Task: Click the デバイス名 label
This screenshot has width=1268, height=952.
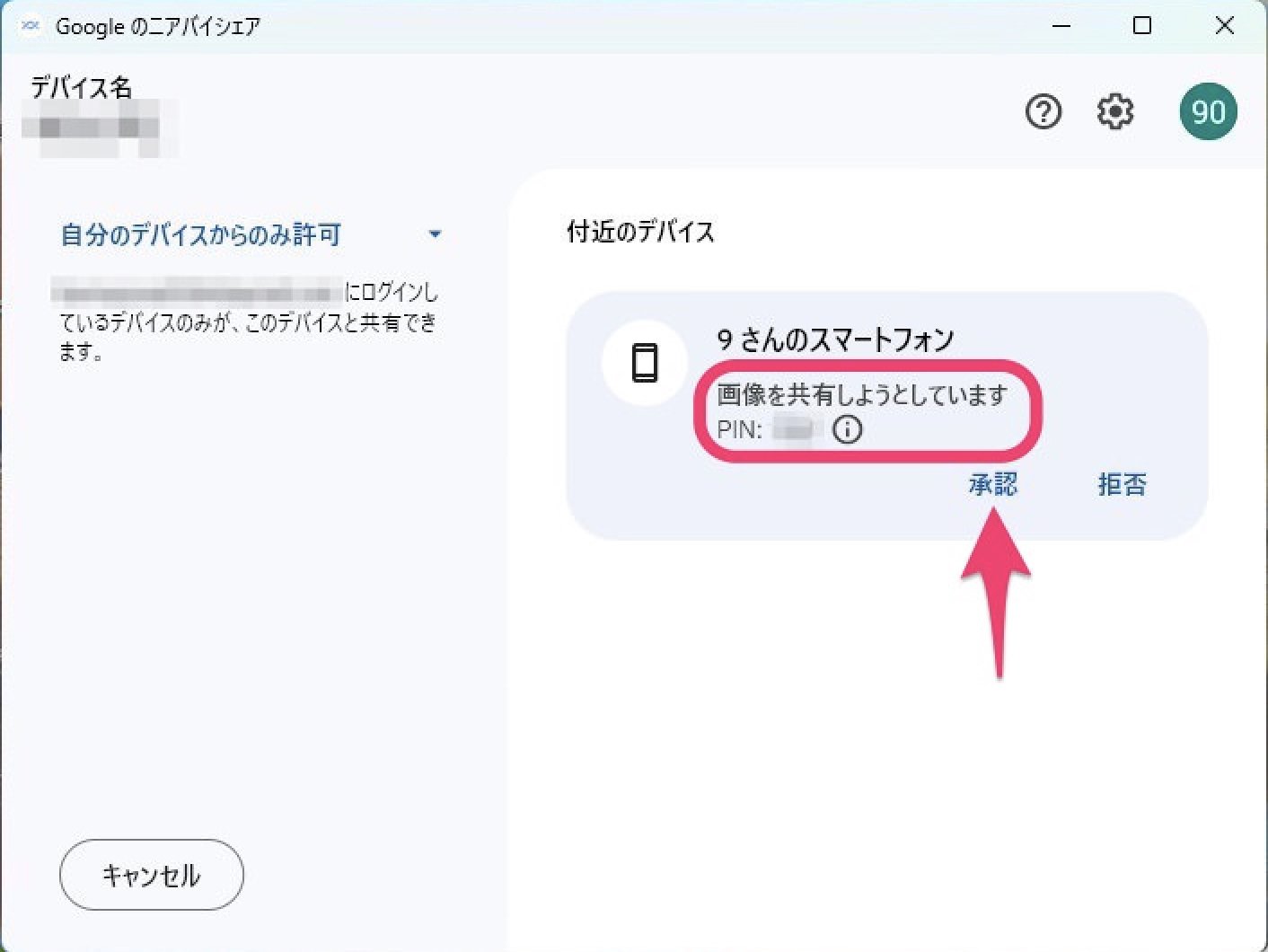Action: pos(81,87)
